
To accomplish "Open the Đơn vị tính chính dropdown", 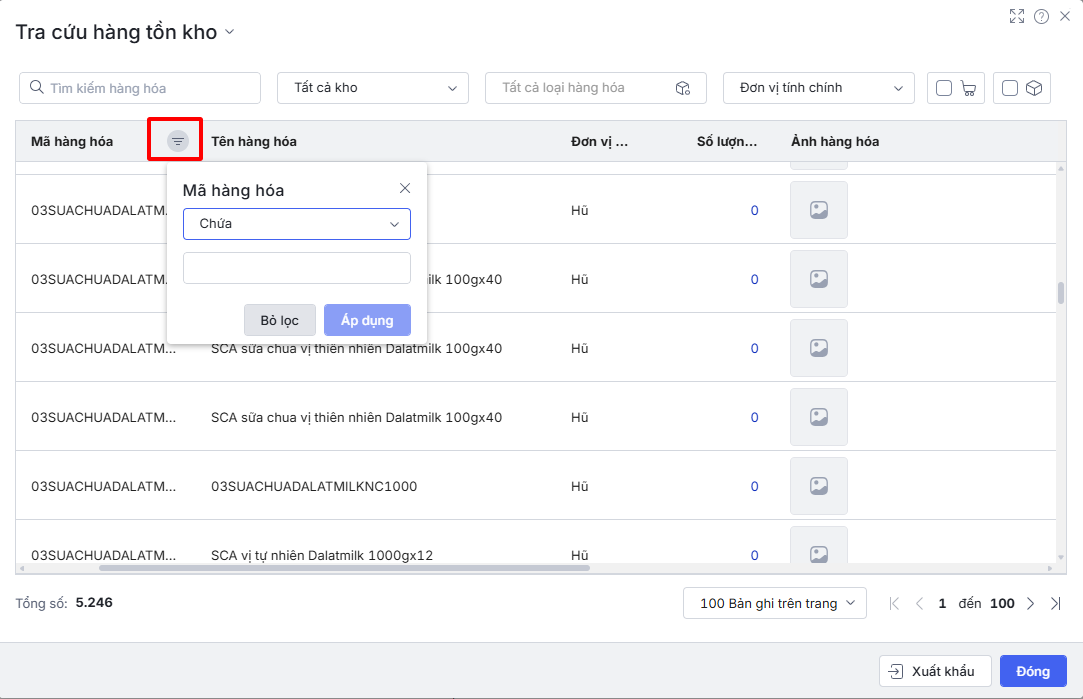I will tap(818, 88).
